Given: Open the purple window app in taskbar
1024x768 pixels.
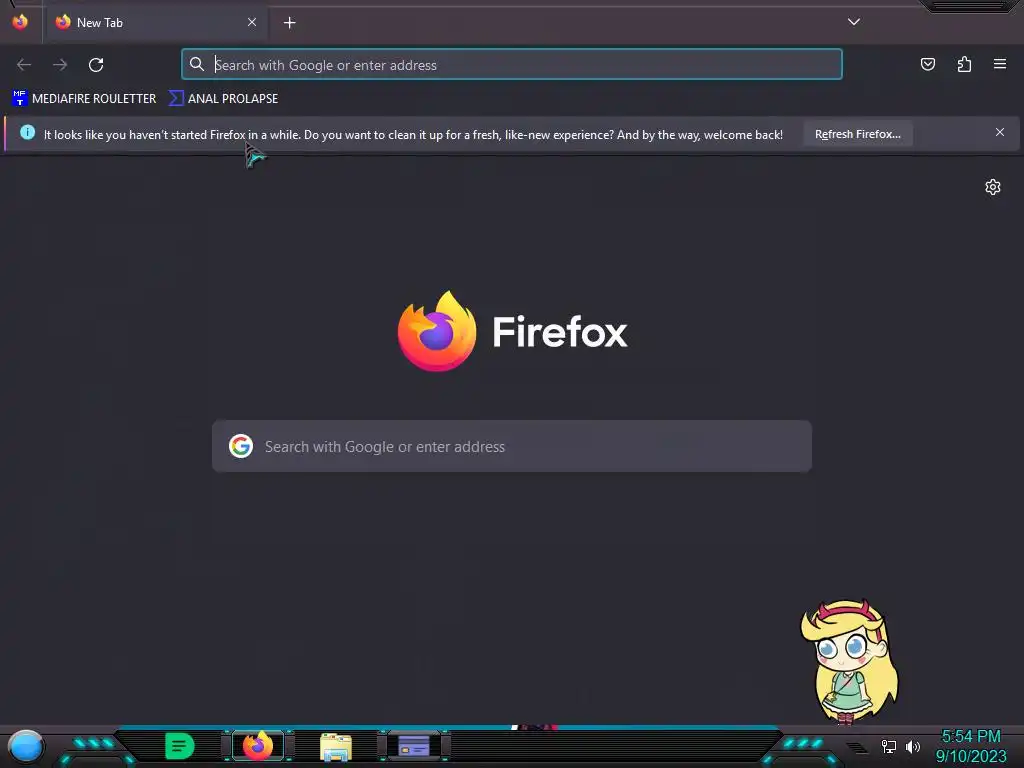Looking at the screenshot, I should pos(413,746).
